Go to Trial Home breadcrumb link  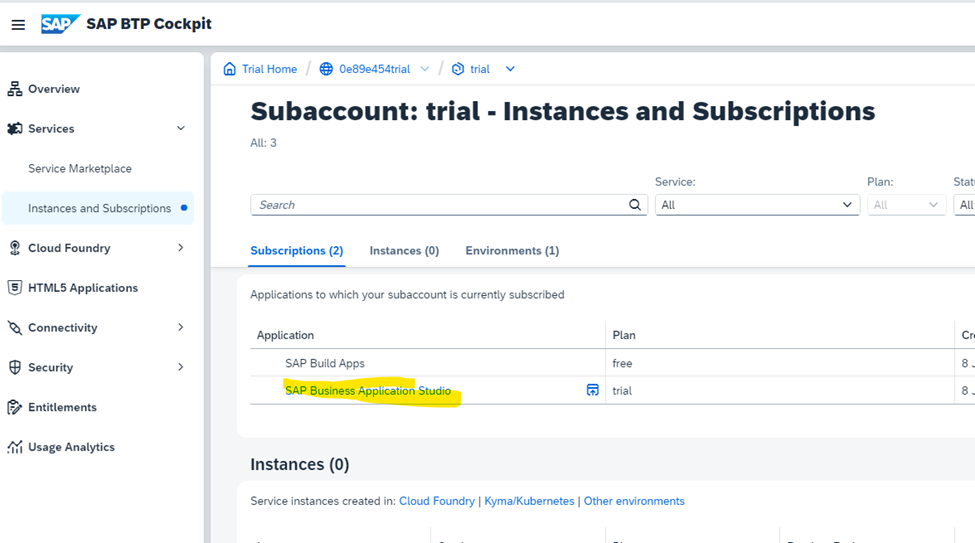click(x=269, y=69)
